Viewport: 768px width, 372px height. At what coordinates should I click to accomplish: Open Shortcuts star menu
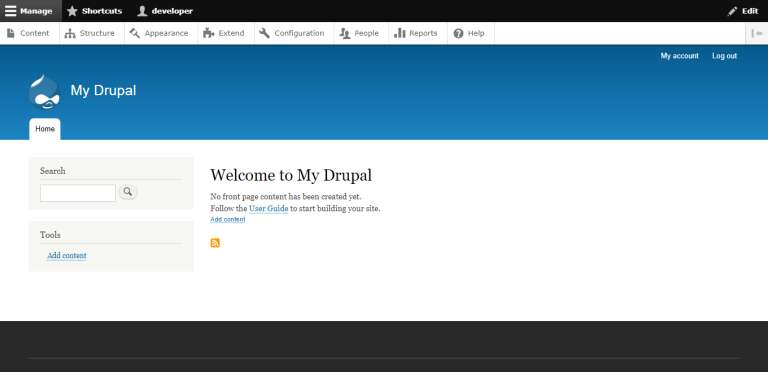pyautogui.click(x=95, y=11)
